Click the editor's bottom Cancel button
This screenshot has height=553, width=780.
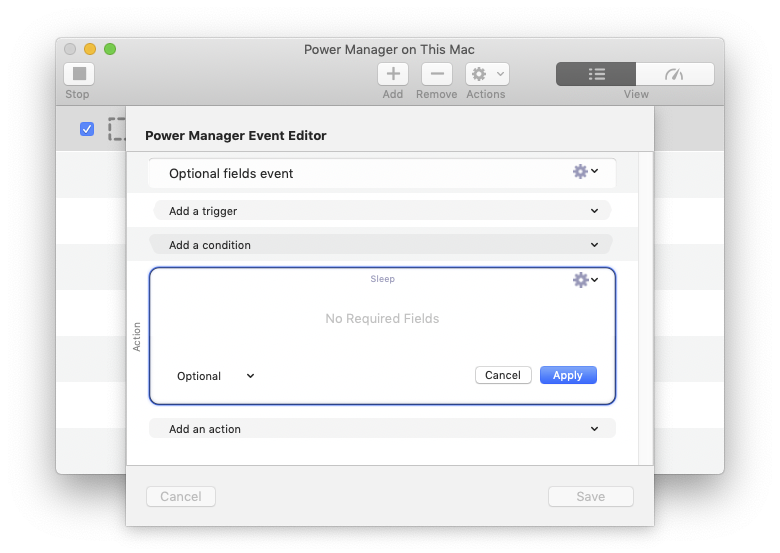point(181,496)
